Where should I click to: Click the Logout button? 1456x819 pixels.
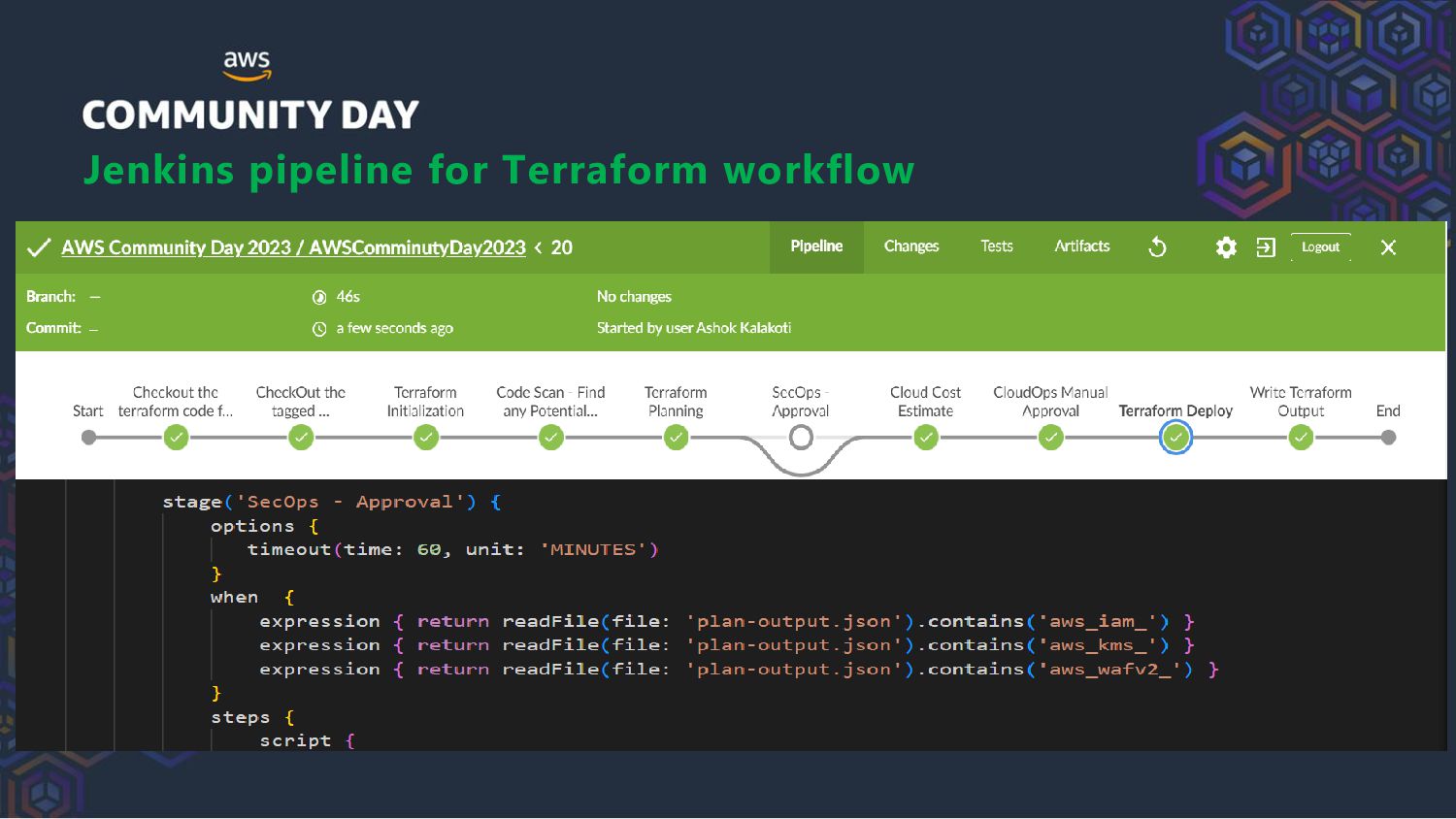1320,246
